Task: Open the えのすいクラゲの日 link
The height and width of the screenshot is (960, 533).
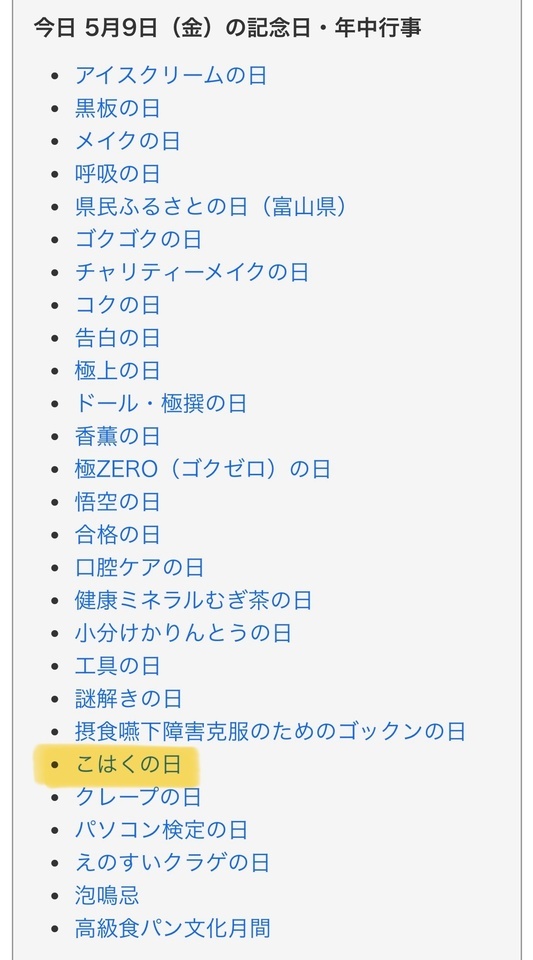Action: coord(173,863)
